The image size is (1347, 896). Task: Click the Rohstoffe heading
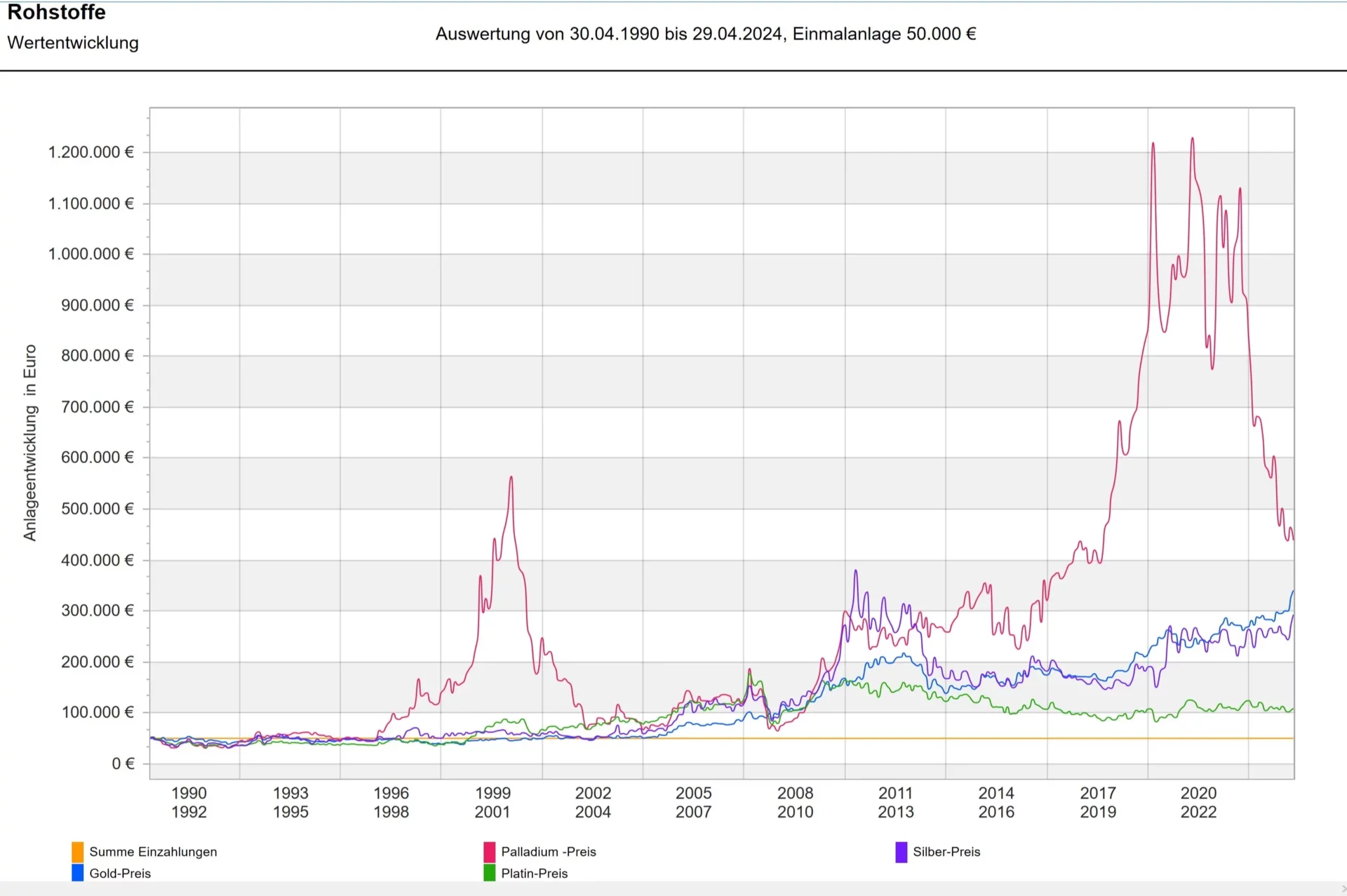click(x=56, y=13)
